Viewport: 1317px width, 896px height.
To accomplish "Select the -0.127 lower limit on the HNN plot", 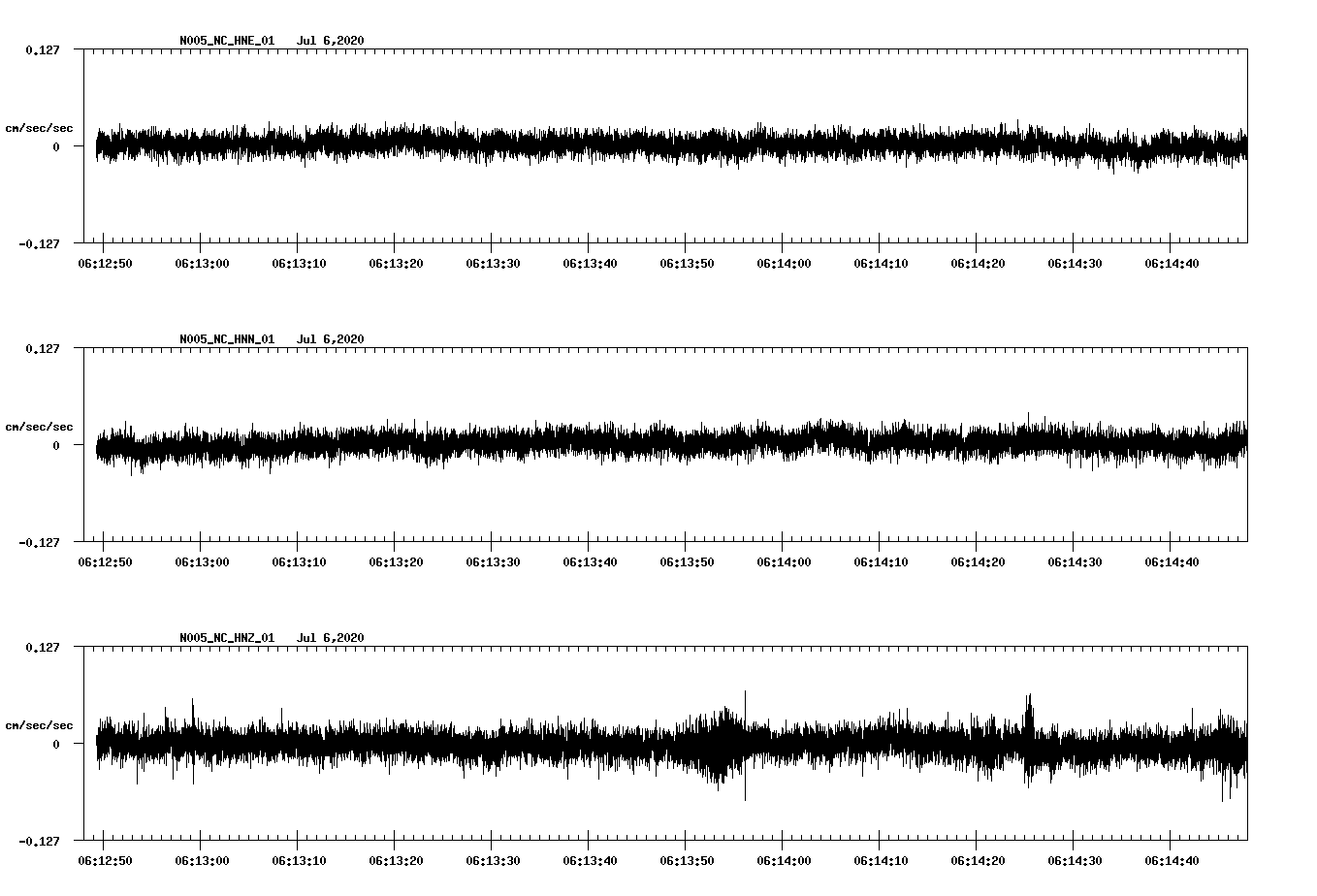I will point(39,542).
